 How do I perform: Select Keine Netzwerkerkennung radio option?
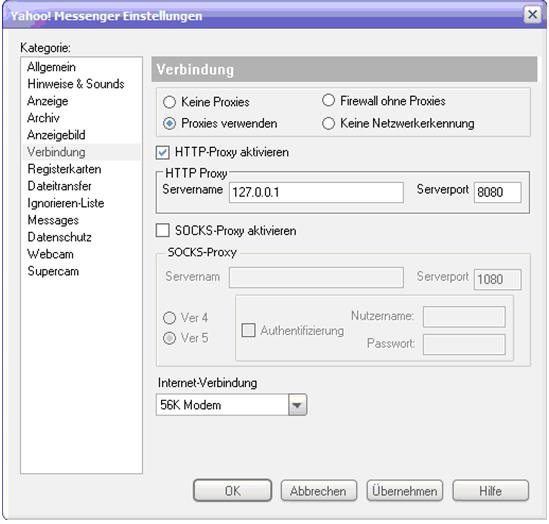click(328, 123)
